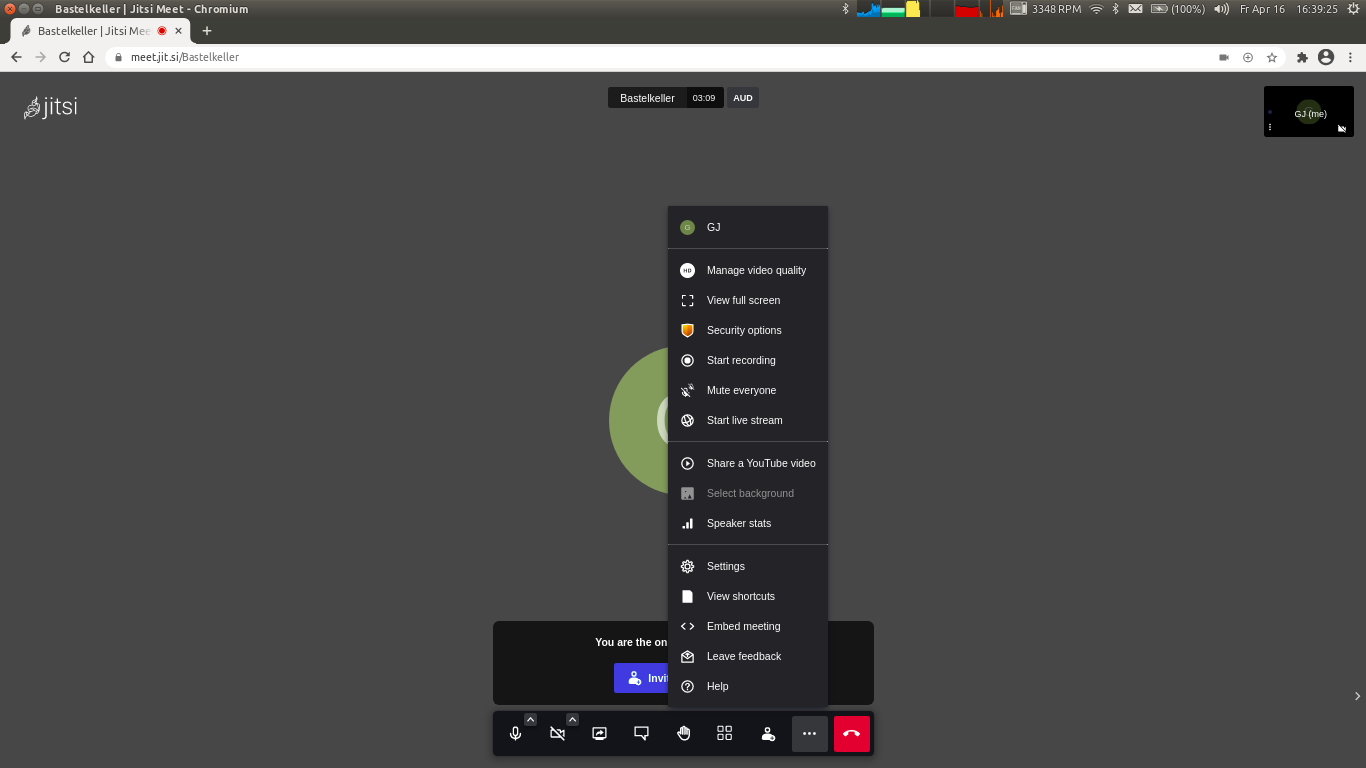This screenshot has height=768, width=1366.
Task: Open View shortcuts
Action: (x=740, y=596)
